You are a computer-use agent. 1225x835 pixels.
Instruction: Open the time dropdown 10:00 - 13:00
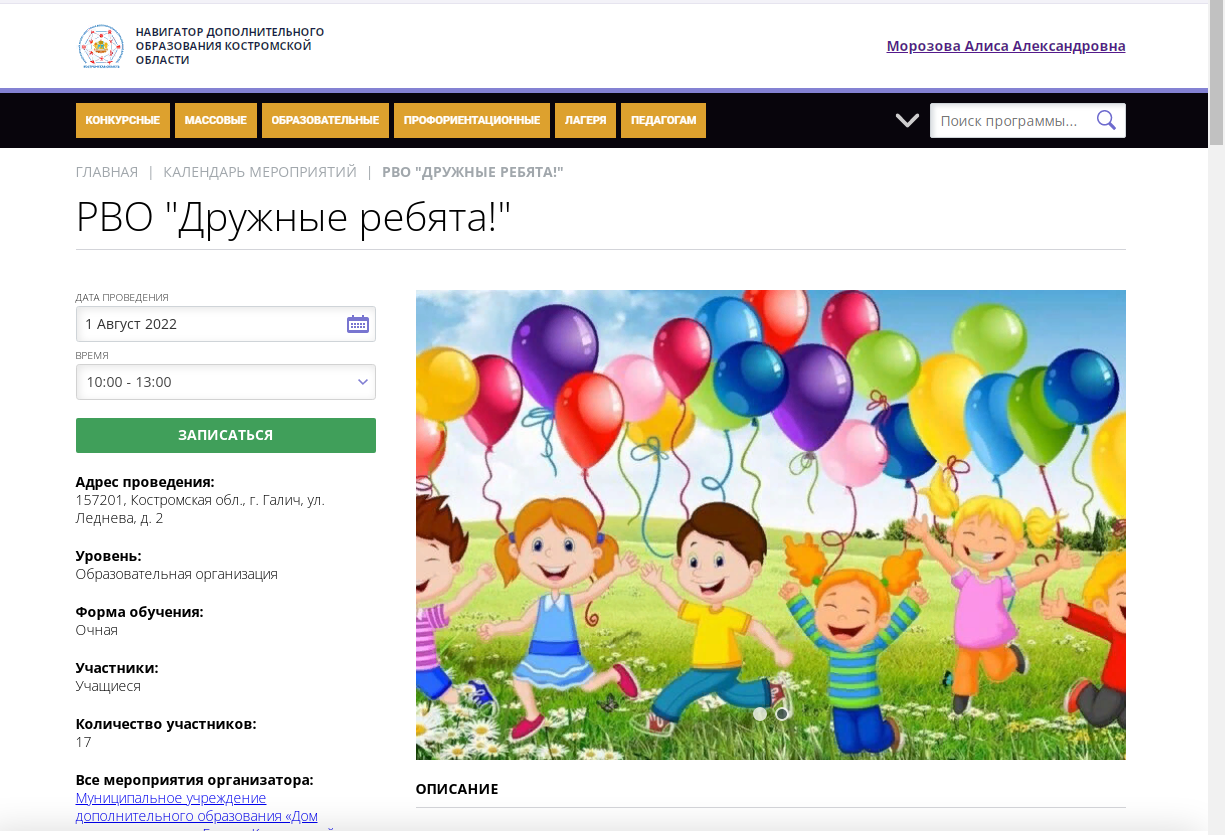pyautogui.click(x=226, y=382)
